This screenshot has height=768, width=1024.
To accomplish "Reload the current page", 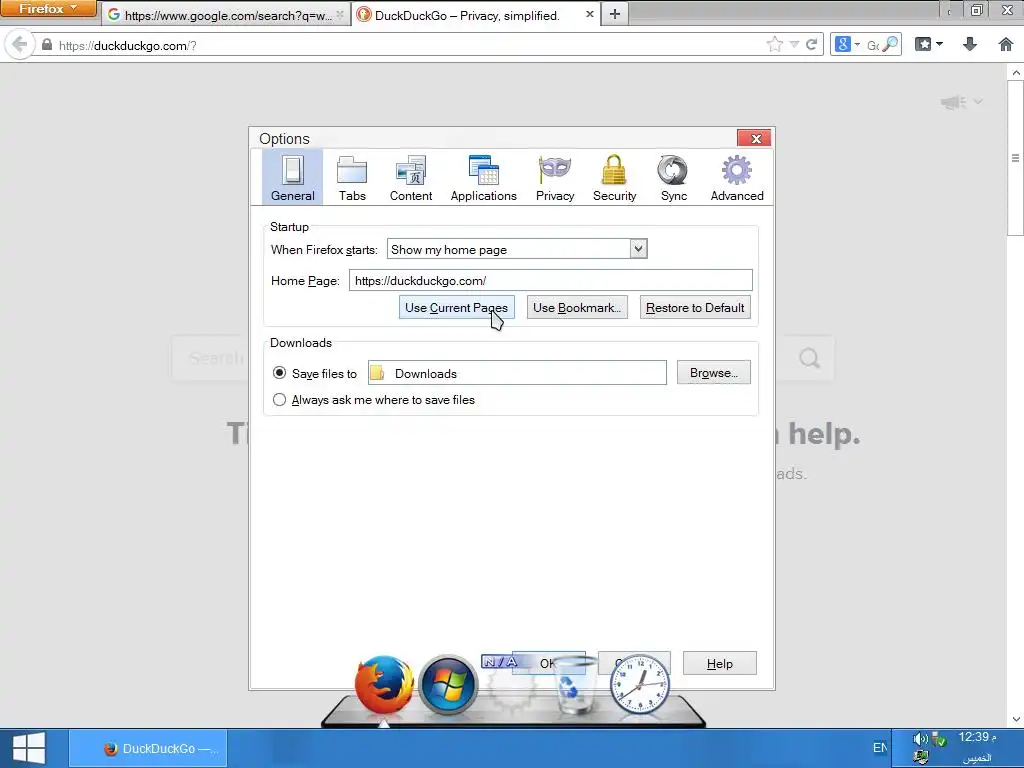I will (x=811, y=44).
